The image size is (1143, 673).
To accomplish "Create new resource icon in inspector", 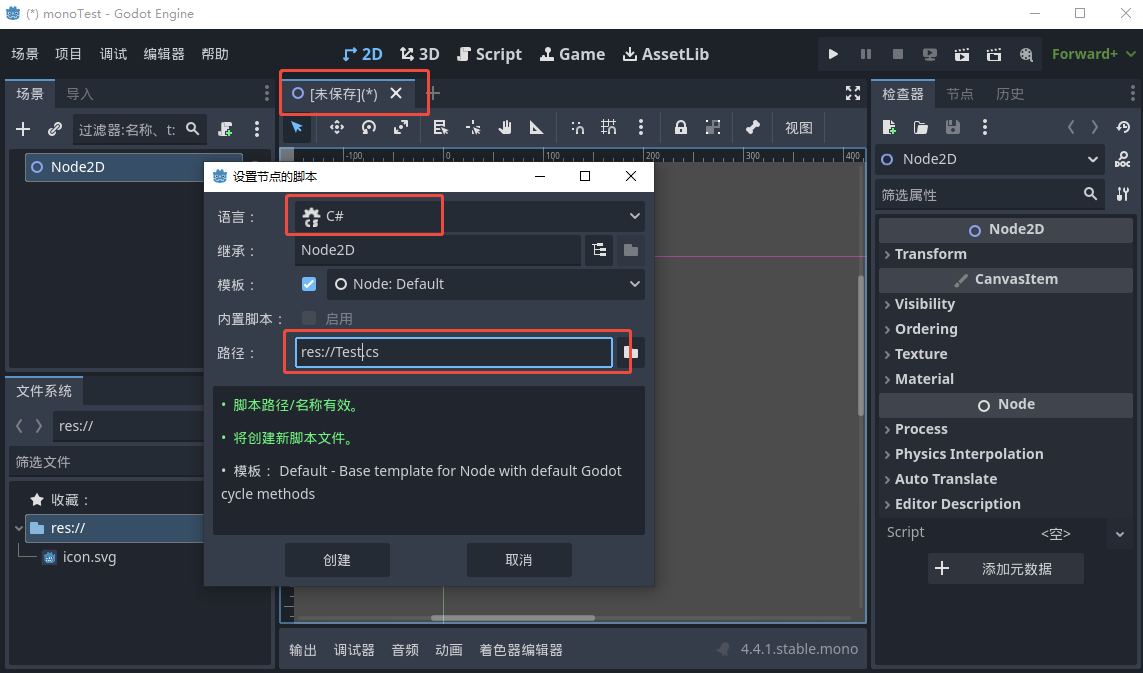I will (x=889, y=128).
